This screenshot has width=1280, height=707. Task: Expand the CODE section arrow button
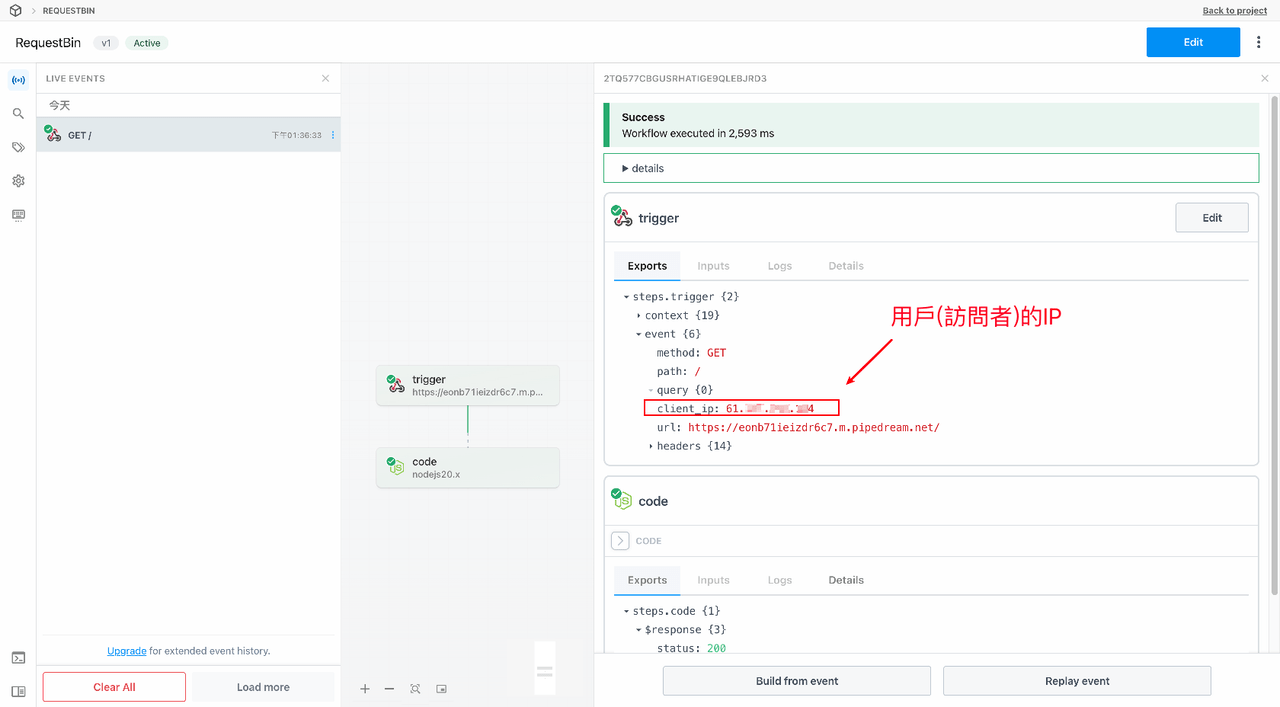tap(620, 541)
